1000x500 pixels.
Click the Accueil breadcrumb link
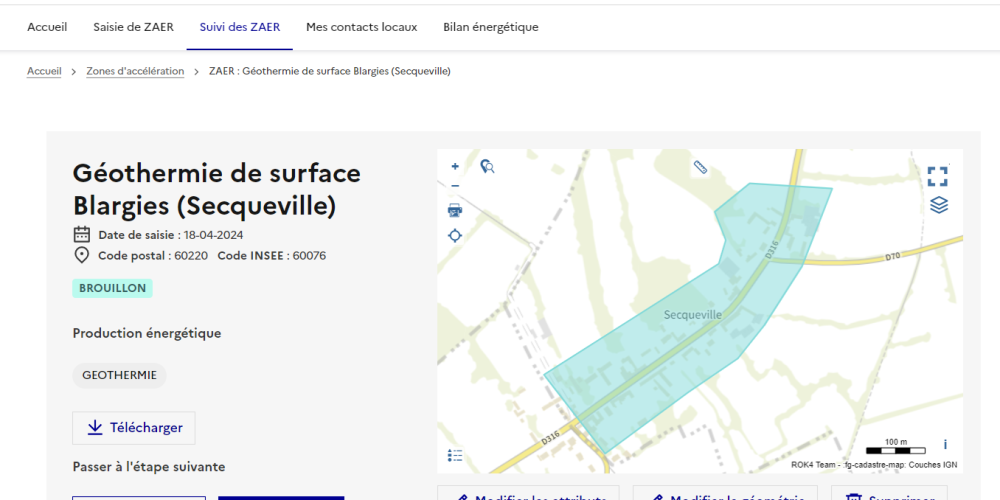point(44,71)
